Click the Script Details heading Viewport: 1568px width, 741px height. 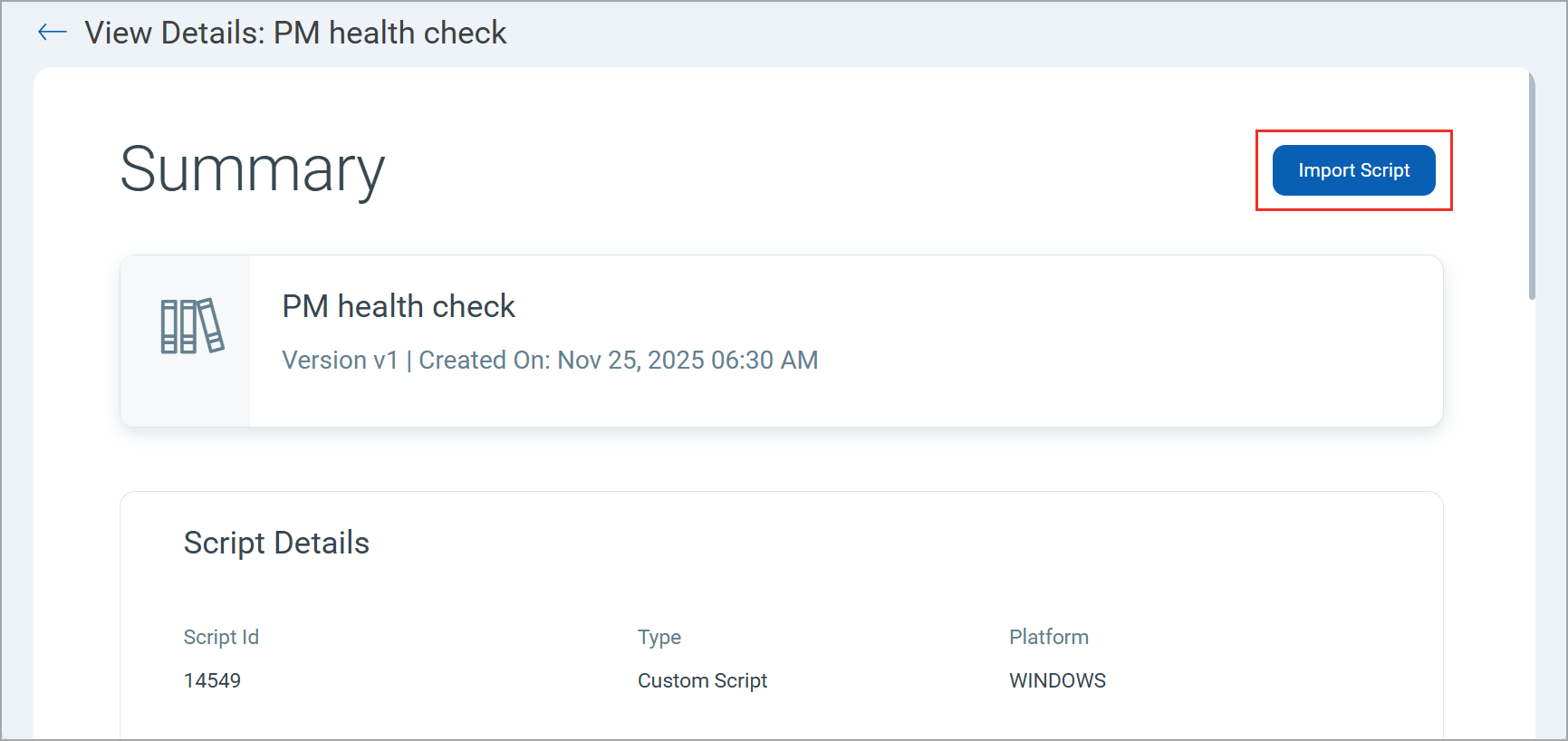click(276, 544)
